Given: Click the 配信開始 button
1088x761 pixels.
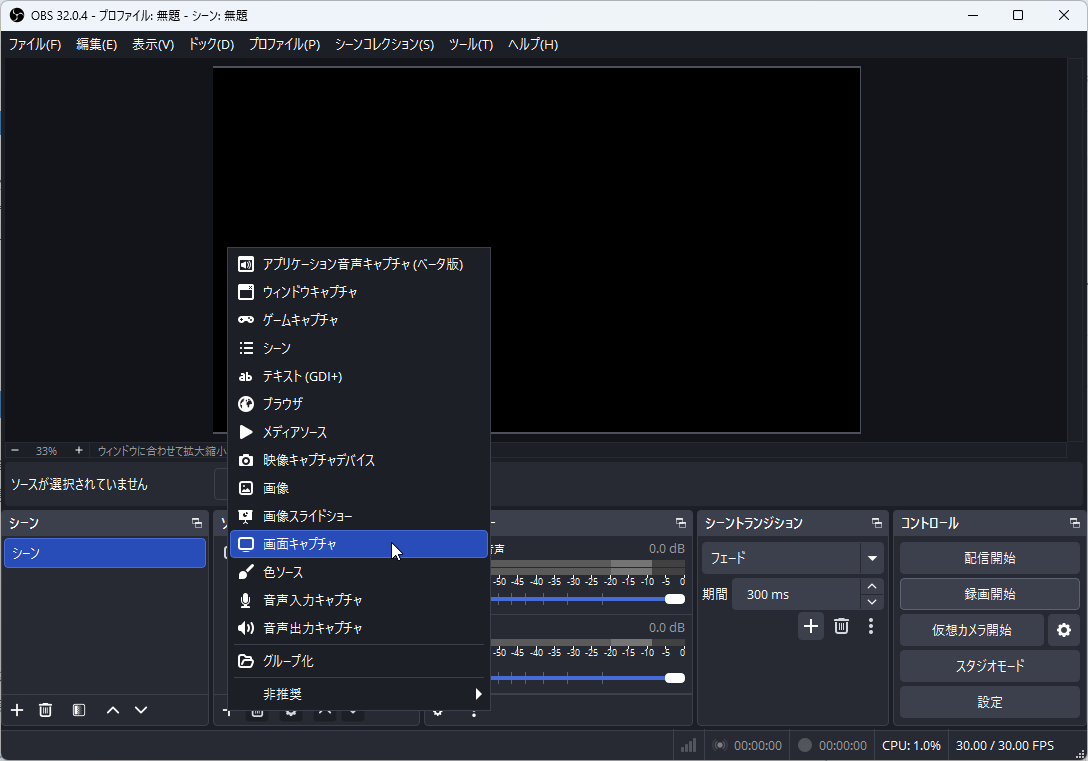Looking at the screenshot, I should 989,558.
